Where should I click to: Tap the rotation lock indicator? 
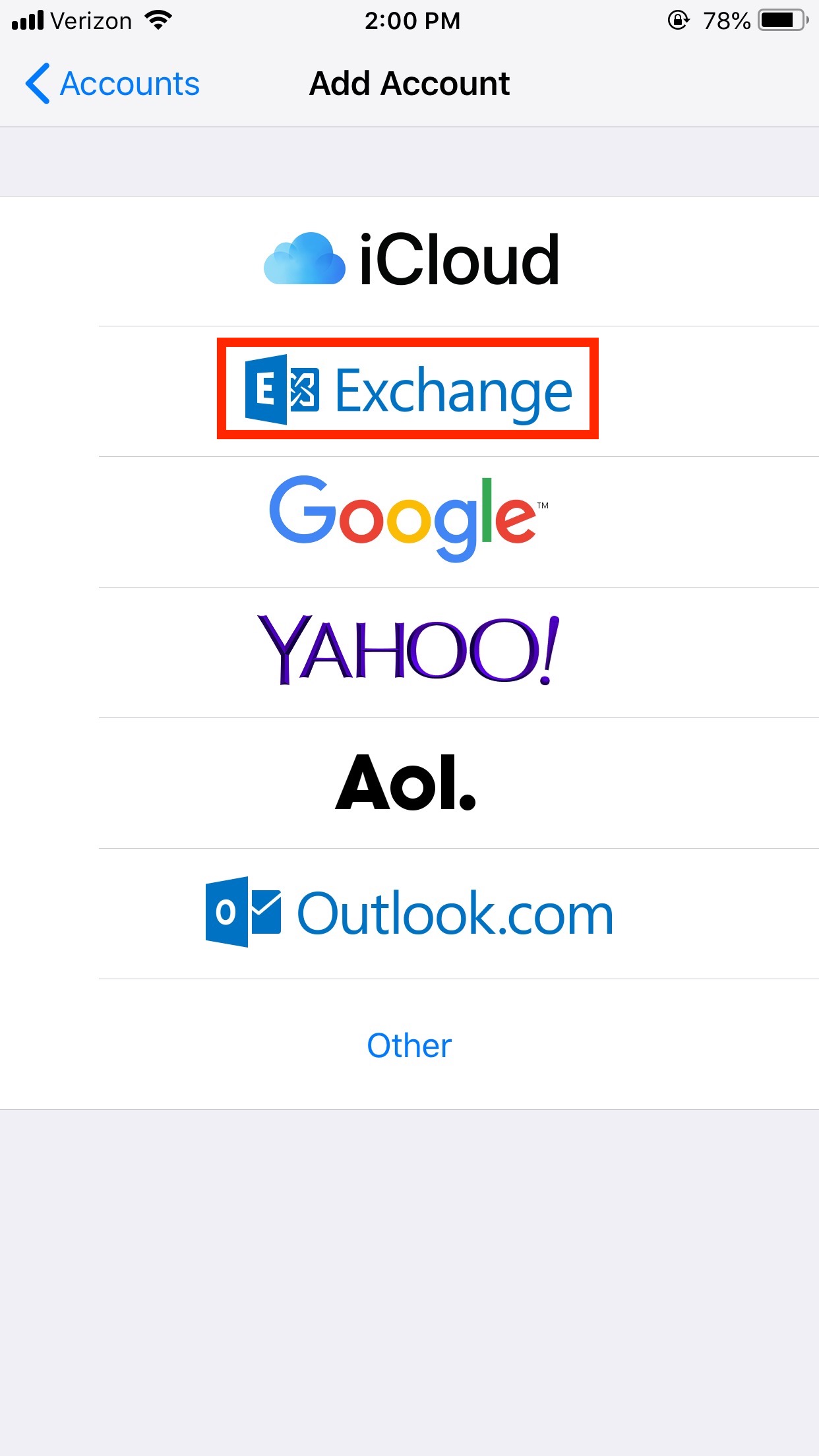pyautogui.click(x=679, y=20)
